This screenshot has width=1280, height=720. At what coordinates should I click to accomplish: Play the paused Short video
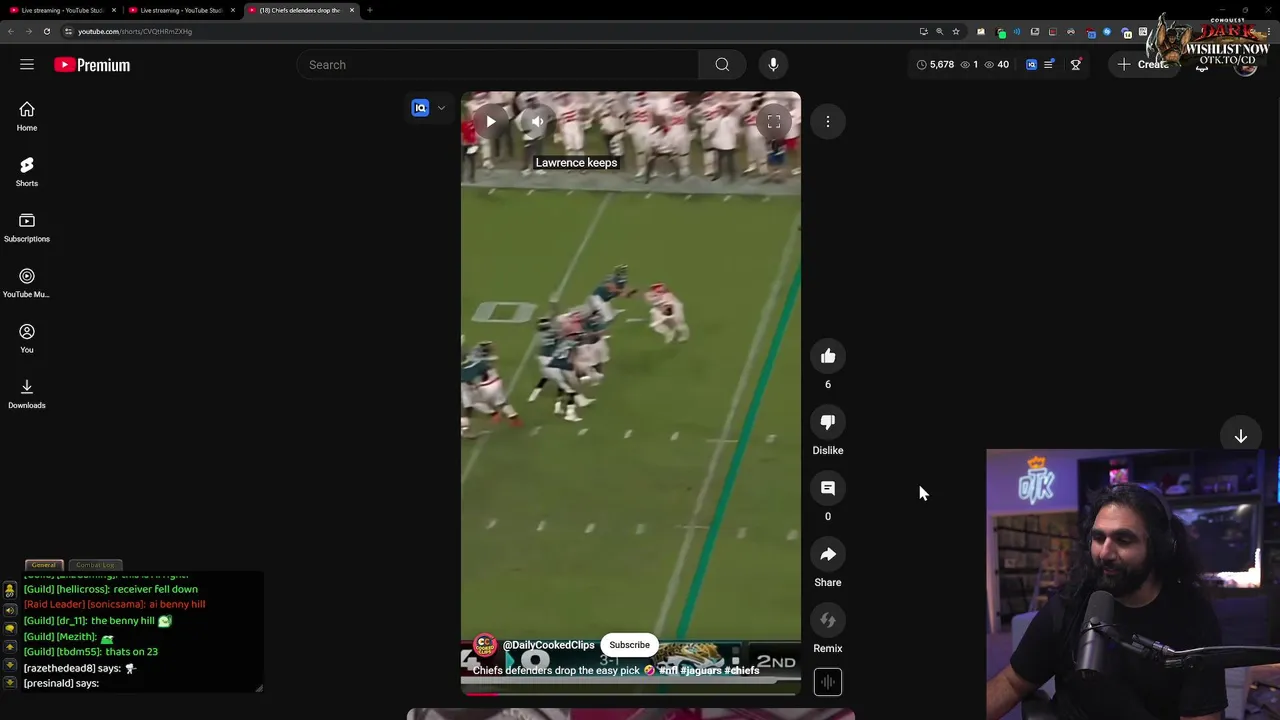coord(491,122)
